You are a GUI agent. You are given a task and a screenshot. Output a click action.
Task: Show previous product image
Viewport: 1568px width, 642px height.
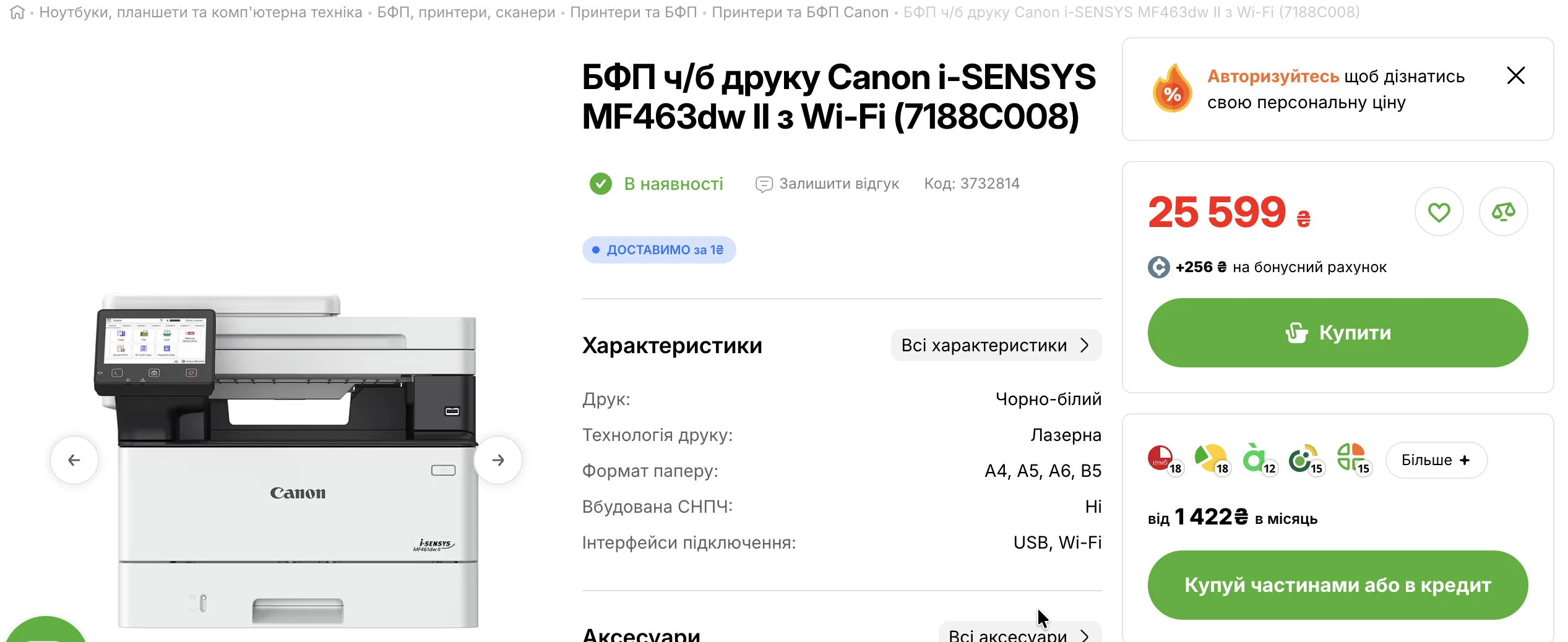(x=74, y=460)
